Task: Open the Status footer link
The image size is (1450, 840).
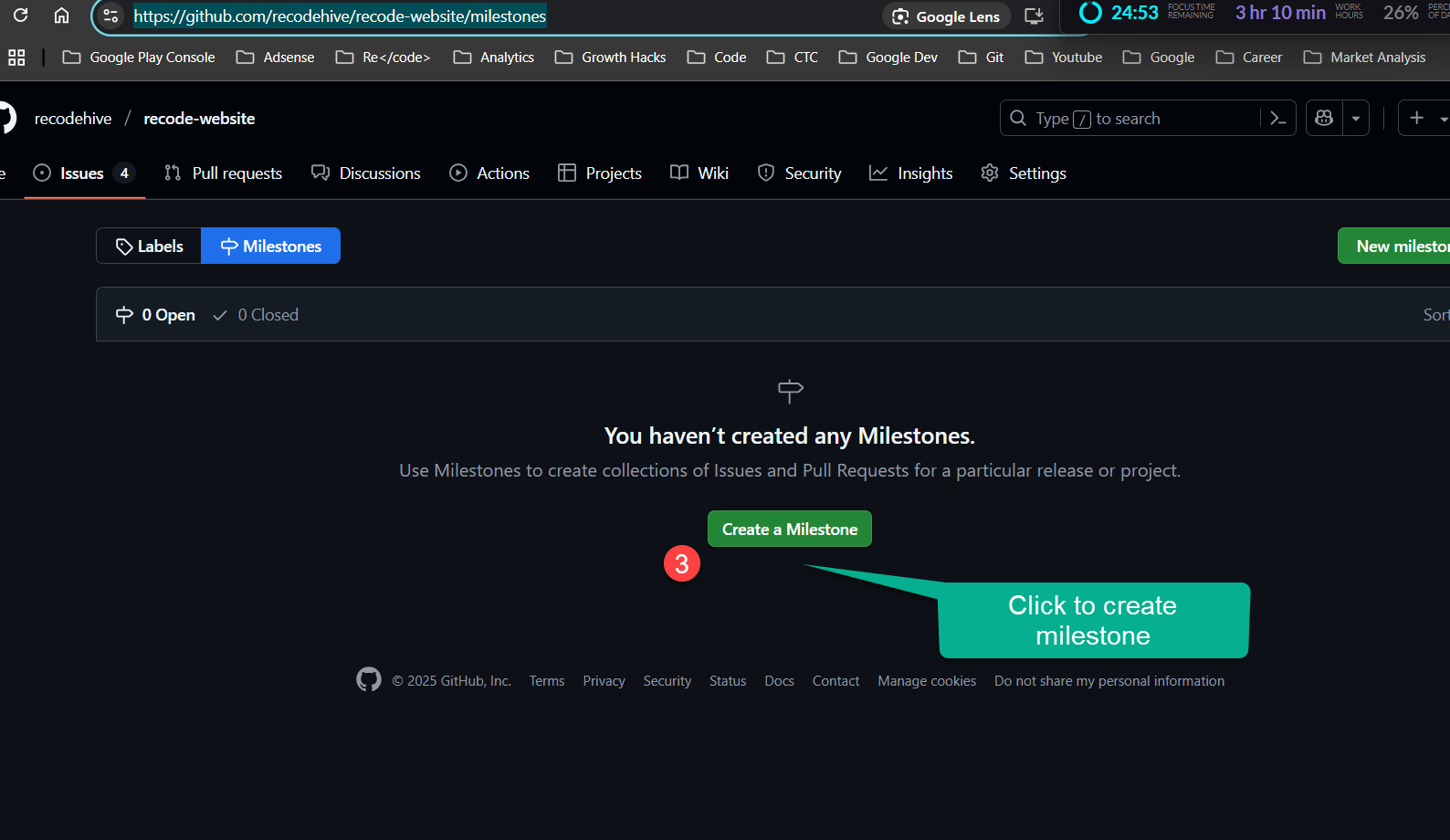Action: 728,681
